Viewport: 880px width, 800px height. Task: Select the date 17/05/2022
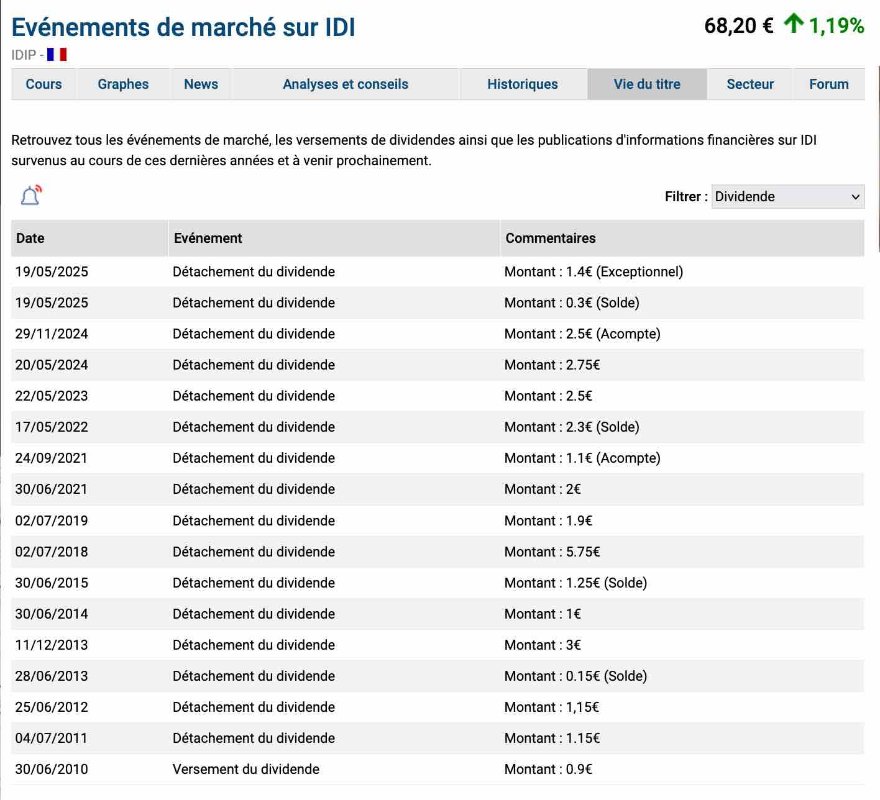click(52, 427)
